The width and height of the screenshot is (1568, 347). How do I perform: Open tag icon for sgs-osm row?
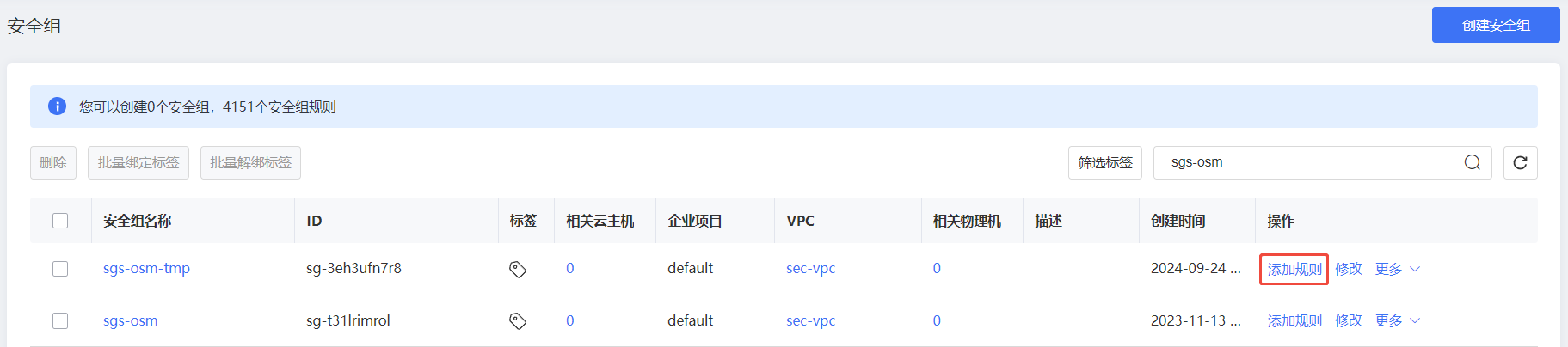518,320
